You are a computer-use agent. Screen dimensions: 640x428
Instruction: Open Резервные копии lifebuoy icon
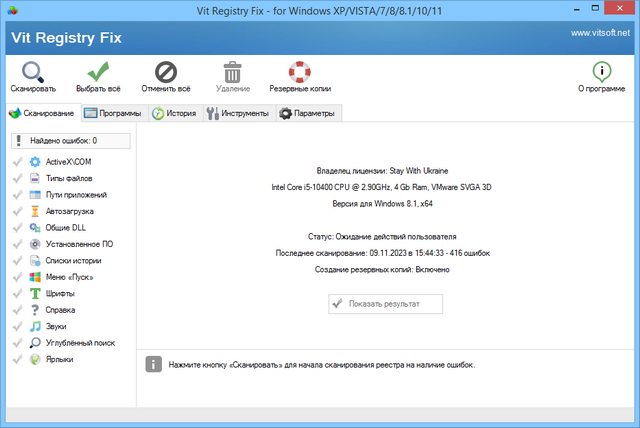[298, 72]
